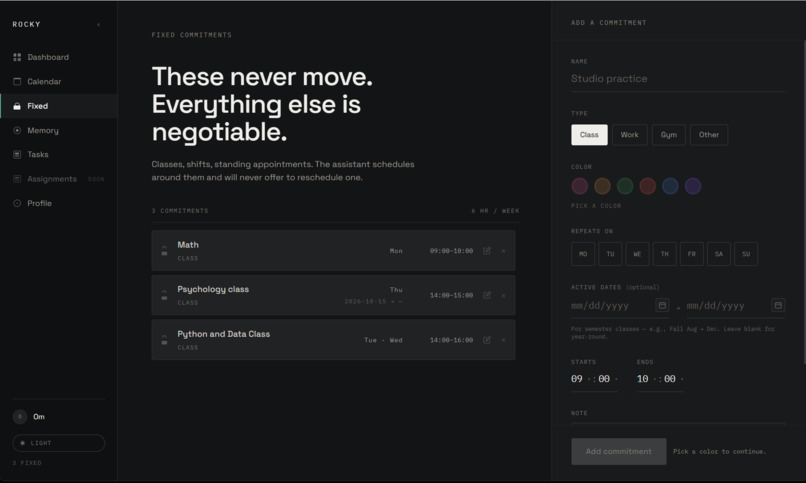Click the Fixed lock icon

17,106
